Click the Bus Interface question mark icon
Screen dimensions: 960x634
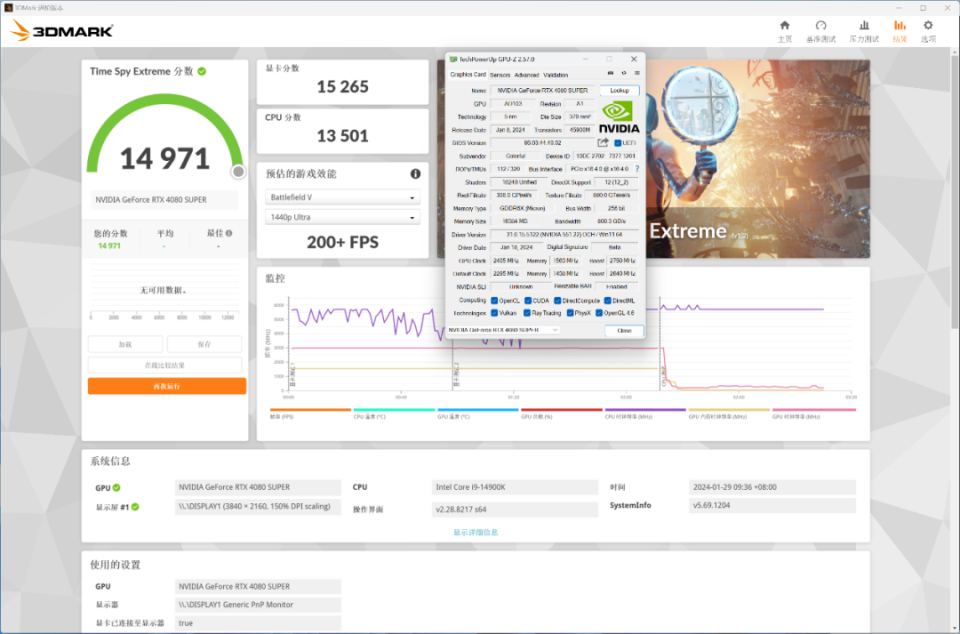tap(637, 169)
